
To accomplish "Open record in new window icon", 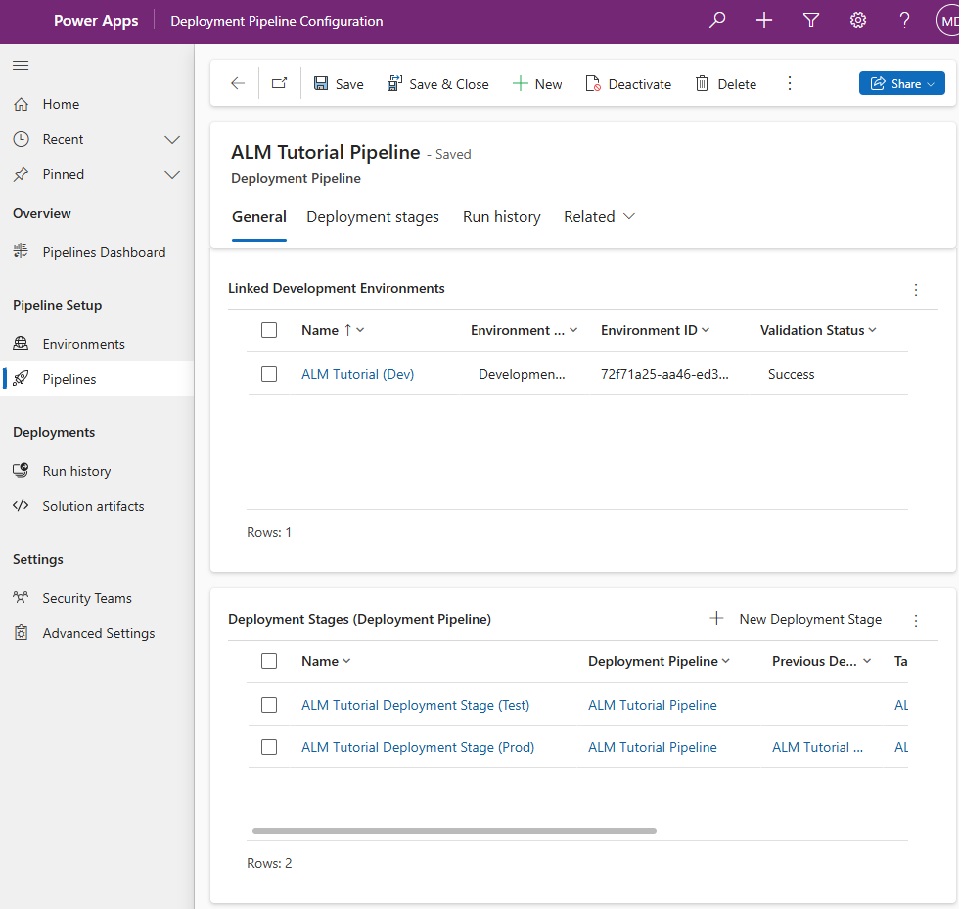I will pos(279,83).
